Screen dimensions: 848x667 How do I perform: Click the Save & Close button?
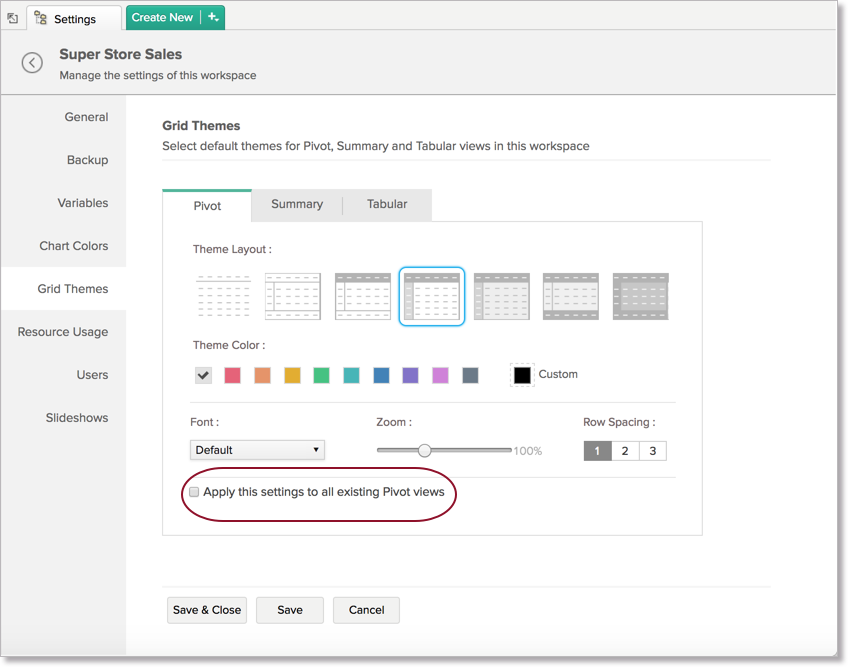[x=207, y=610]
